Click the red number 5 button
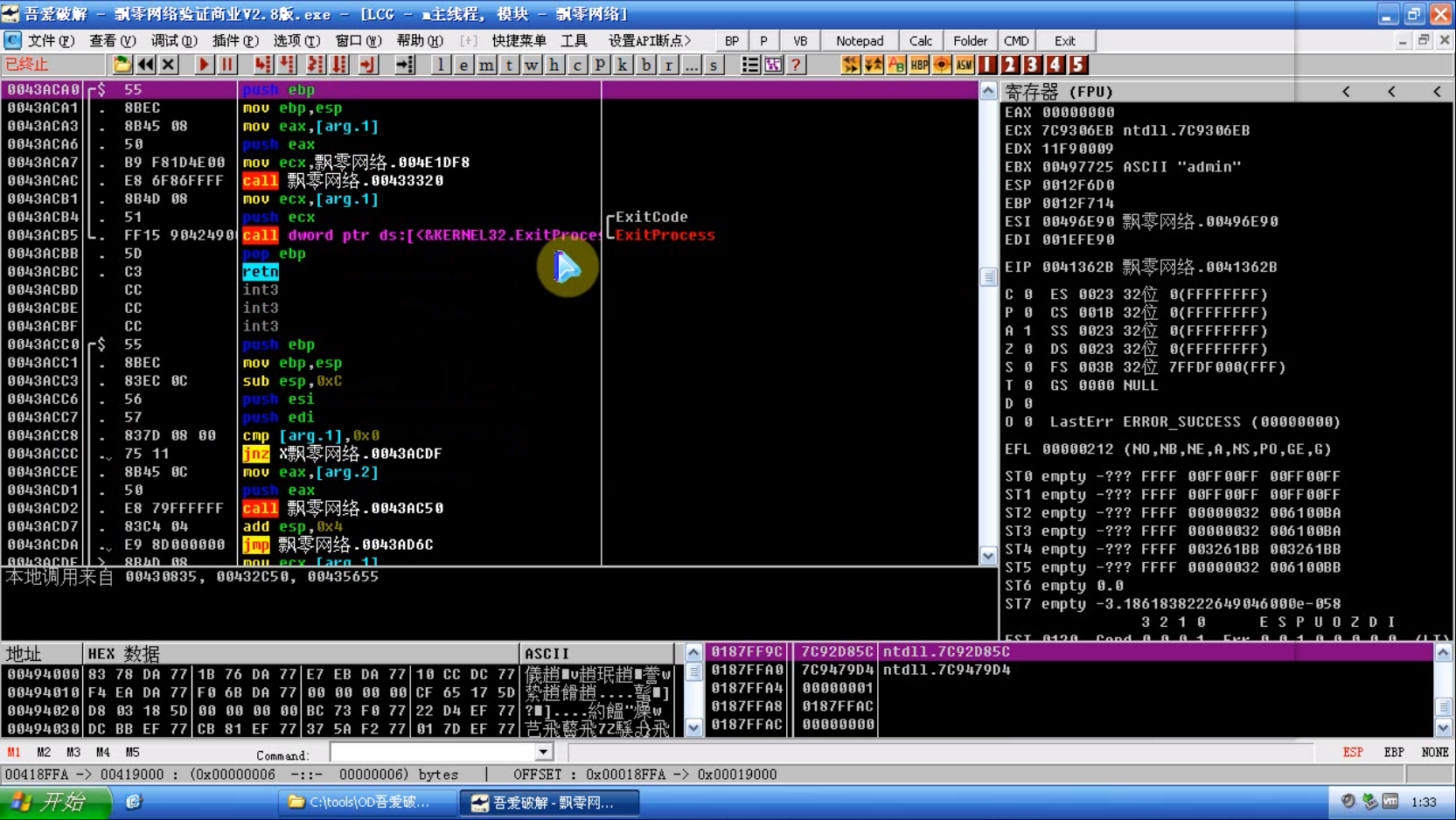The width and height of the screenshot is (1456, 820). [1078, 65]
